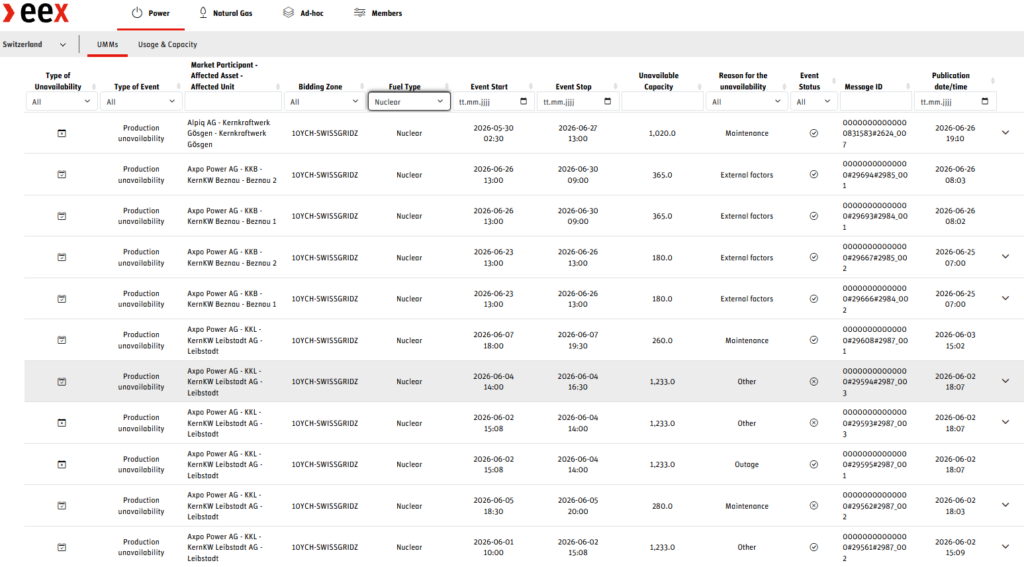Click the type icon for message 29594 row
1024x567 pixels.
(61, 381)
